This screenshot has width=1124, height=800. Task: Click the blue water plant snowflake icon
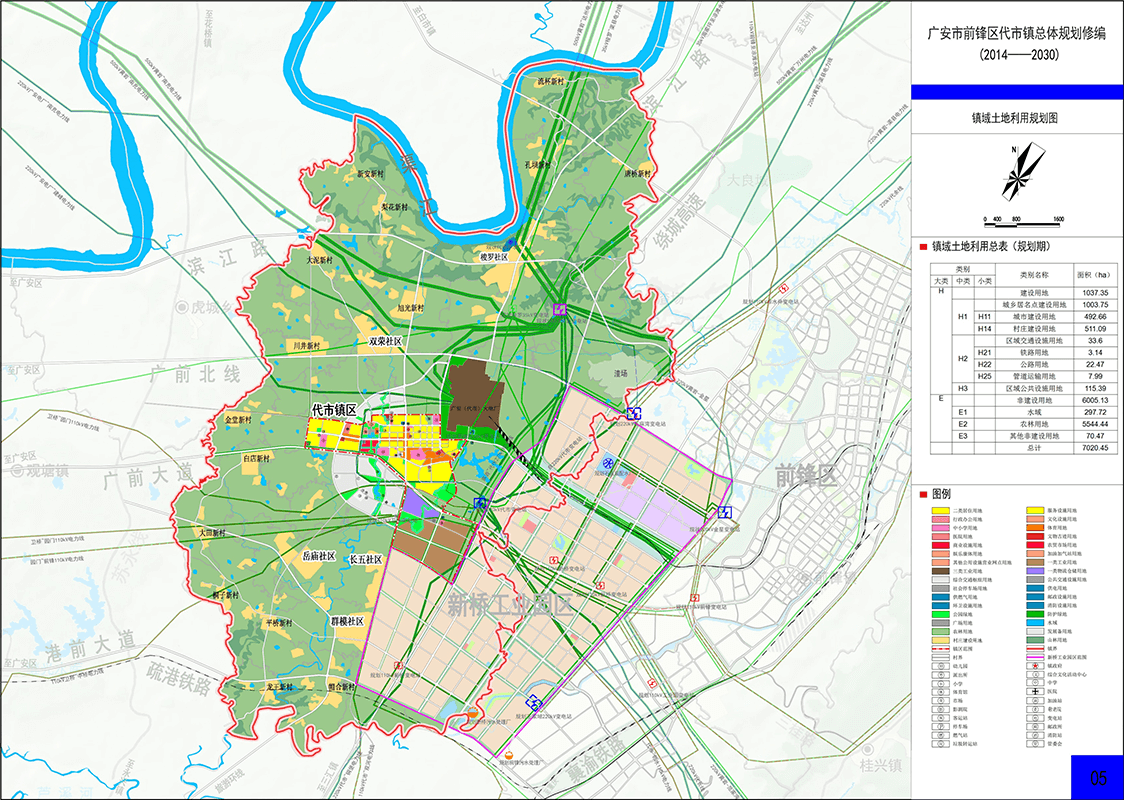click(607, 463)
